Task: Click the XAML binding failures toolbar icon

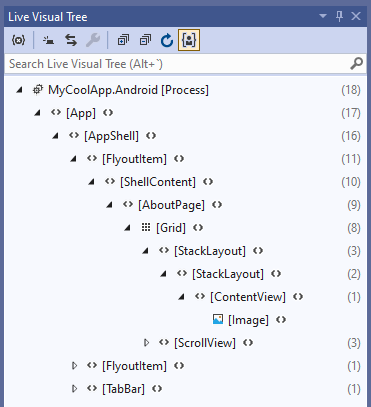Action: point(18,40)
